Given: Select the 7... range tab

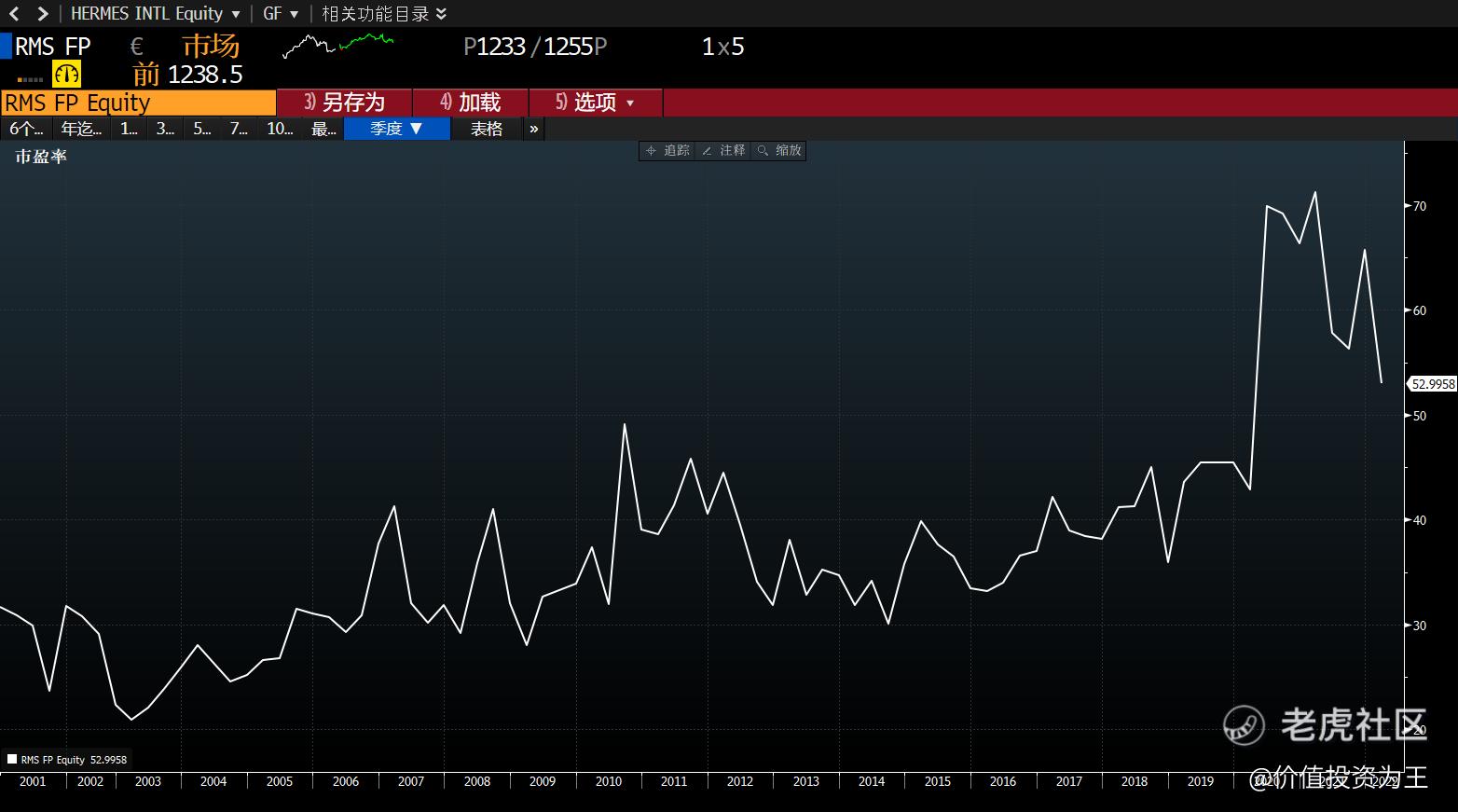Looking at the screenshot, I should [239, 129].
